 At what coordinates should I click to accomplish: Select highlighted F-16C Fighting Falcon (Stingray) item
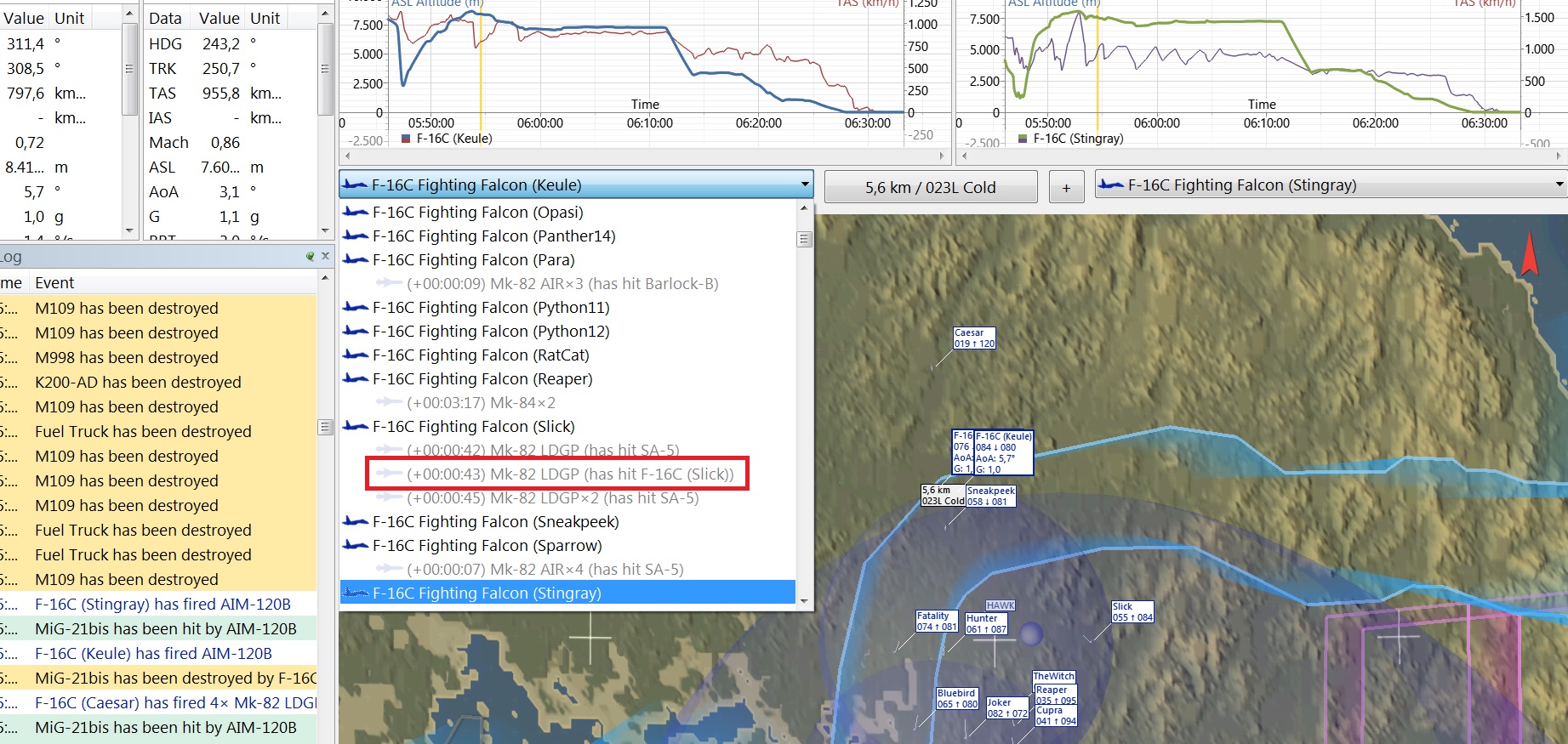(x=567, y=593)
